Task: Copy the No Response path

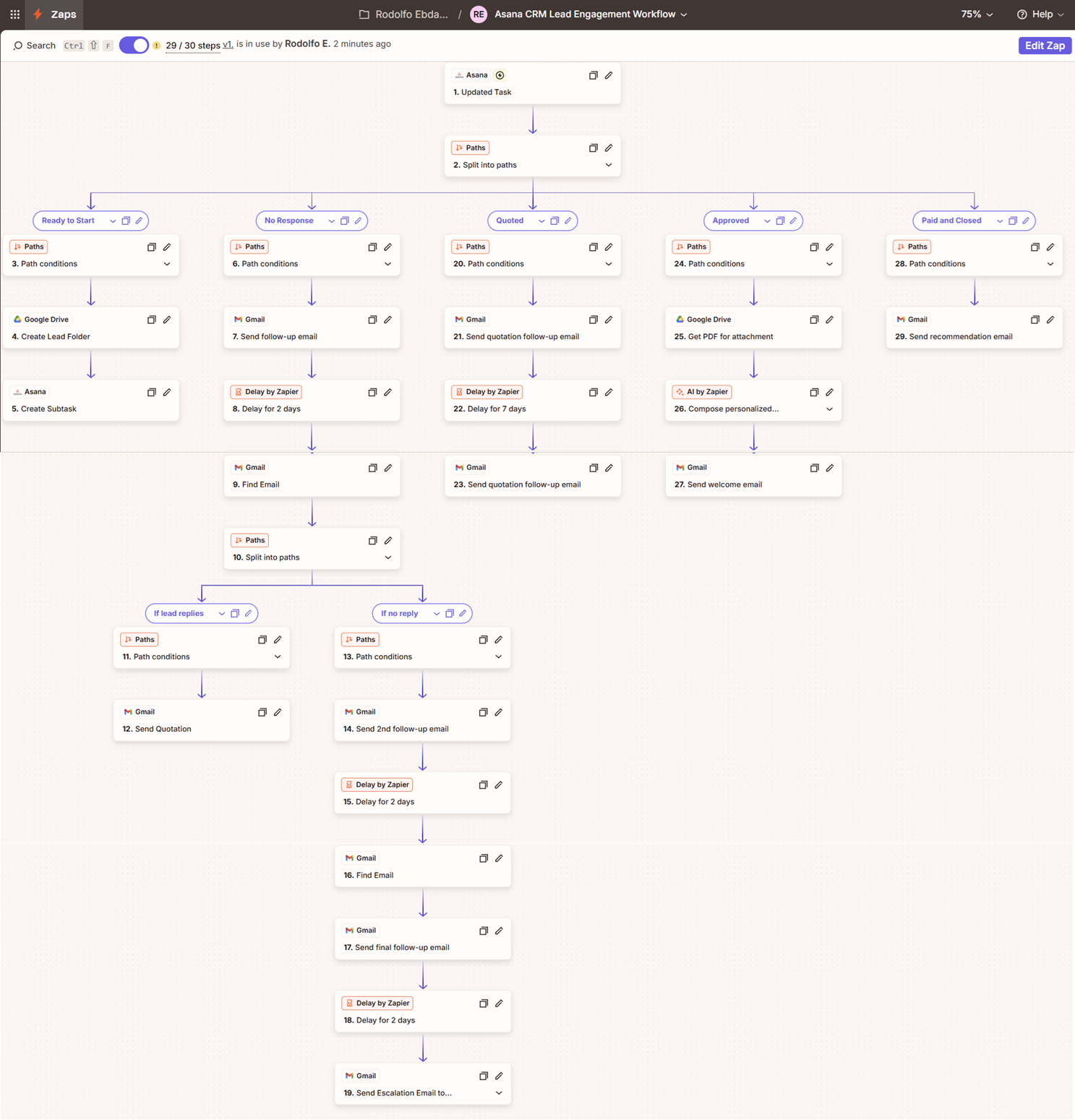Action: click(345, 221)
